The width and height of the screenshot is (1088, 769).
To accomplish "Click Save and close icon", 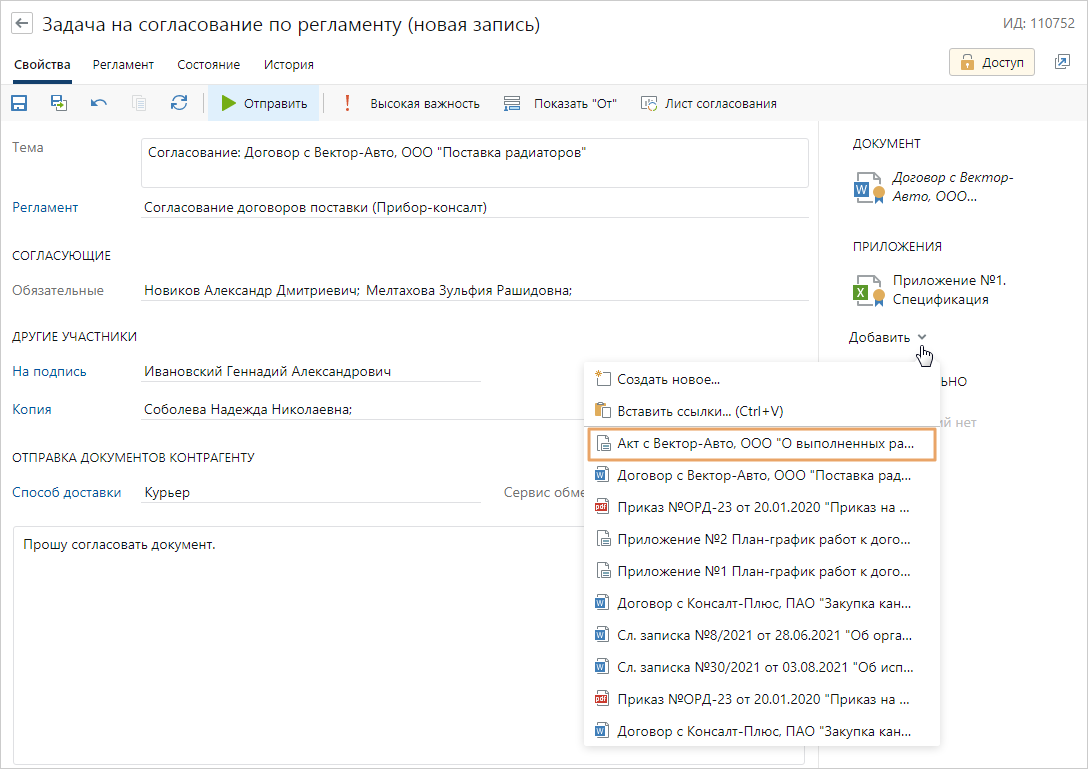I will point(59,103).
